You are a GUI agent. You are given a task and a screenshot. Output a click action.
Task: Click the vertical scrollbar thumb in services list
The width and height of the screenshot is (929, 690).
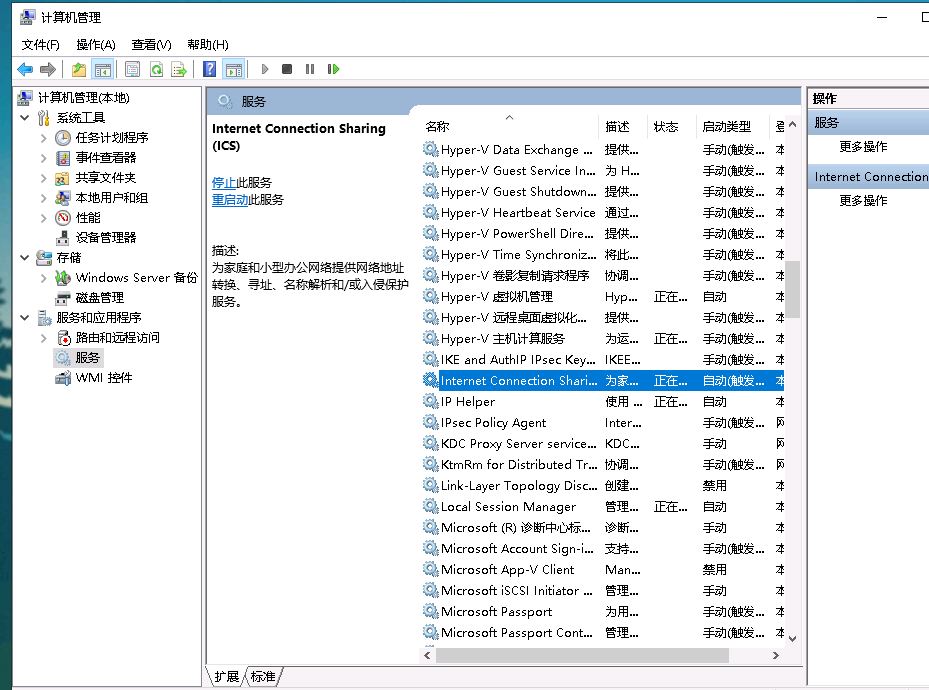(793, 288)
